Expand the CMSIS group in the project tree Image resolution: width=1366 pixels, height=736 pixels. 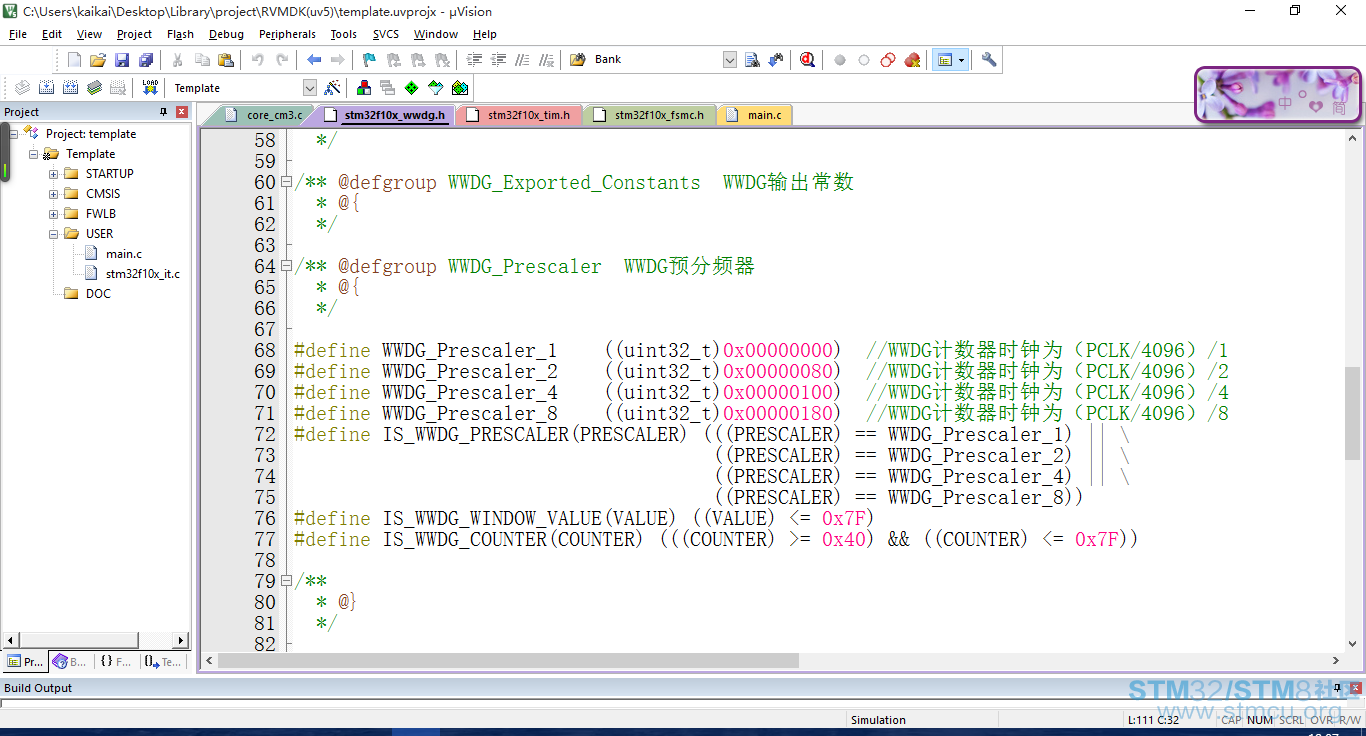pyautogui.click(x=54, y=194)
